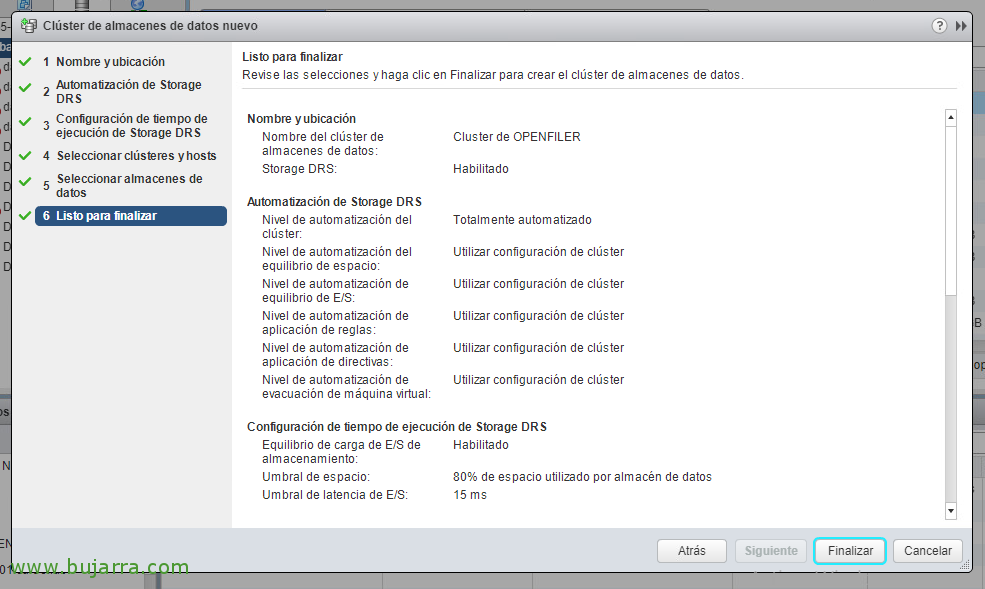The height and width of the screenshot is (589, 985).
Task: Click green checkmark beside Listo para finalizar
Action: point(25,216)
